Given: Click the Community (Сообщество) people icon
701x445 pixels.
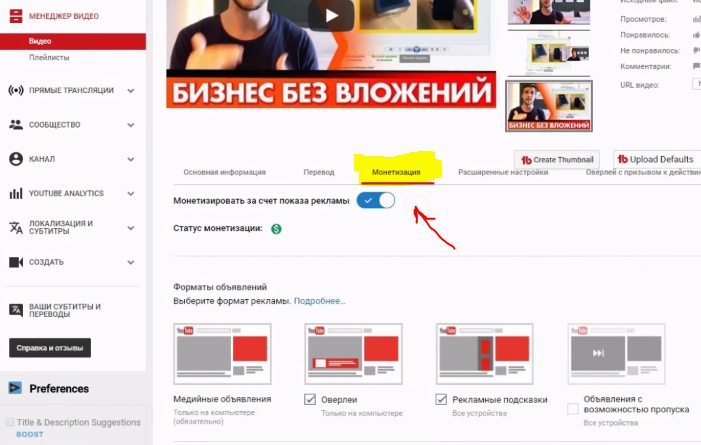Looking at the screenshot, I should [16, 125].
